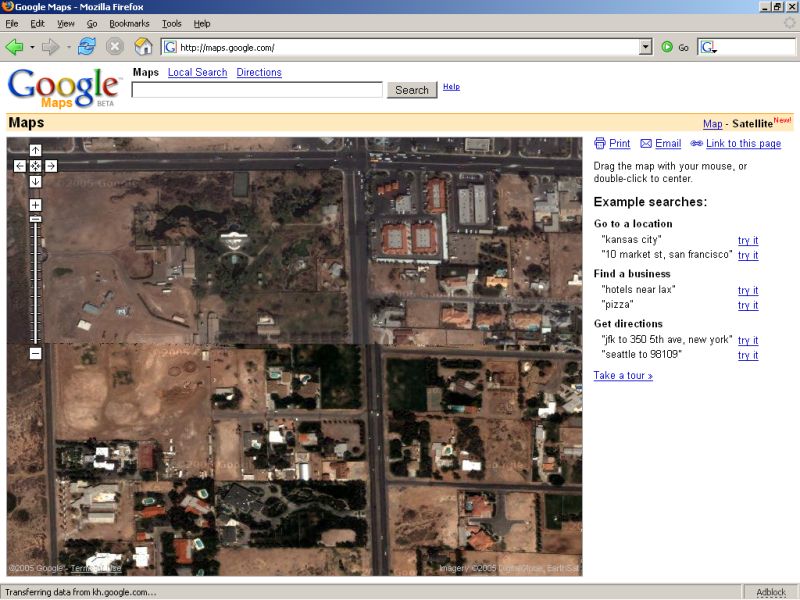
Task: Go to Firefox home page icon
Action: [143, 46]
